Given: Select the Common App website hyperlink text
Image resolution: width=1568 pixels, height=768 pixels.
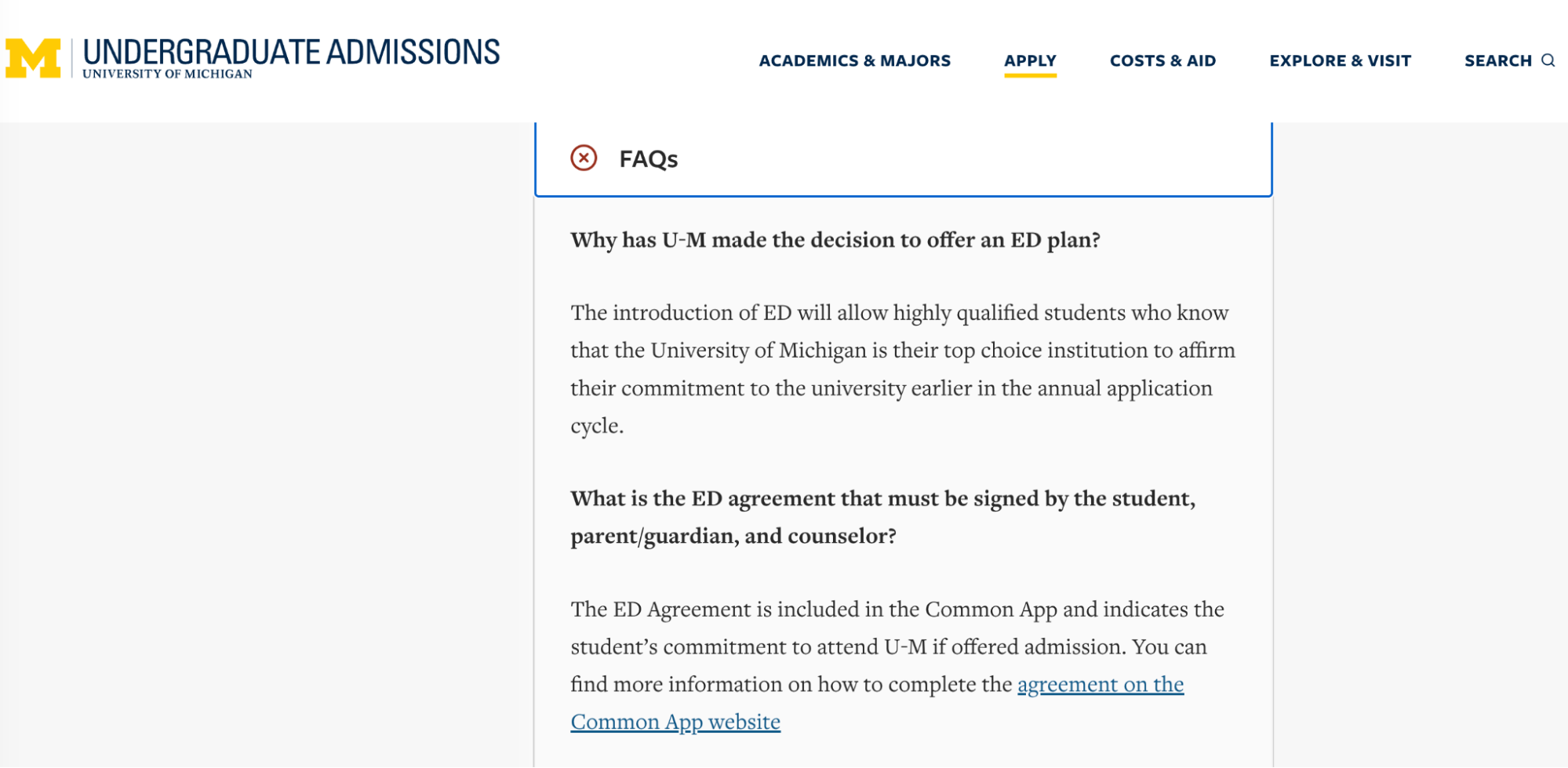Looking at the screenshot, I should tap(675, 721).
